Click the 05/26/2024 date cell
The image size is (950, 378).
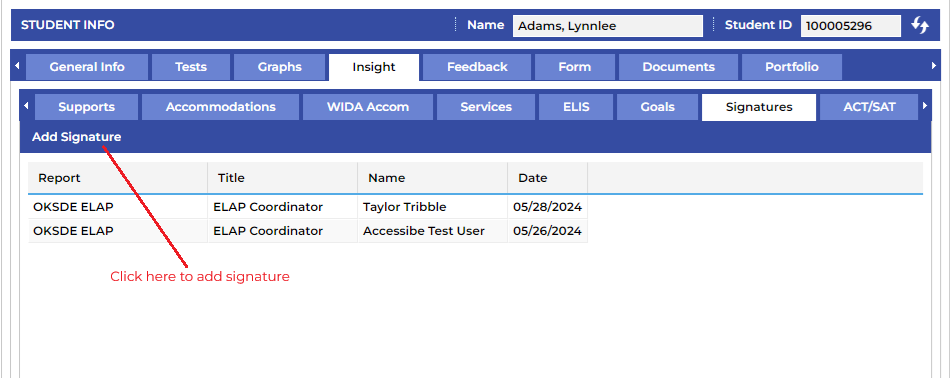[x=548, y=231]
